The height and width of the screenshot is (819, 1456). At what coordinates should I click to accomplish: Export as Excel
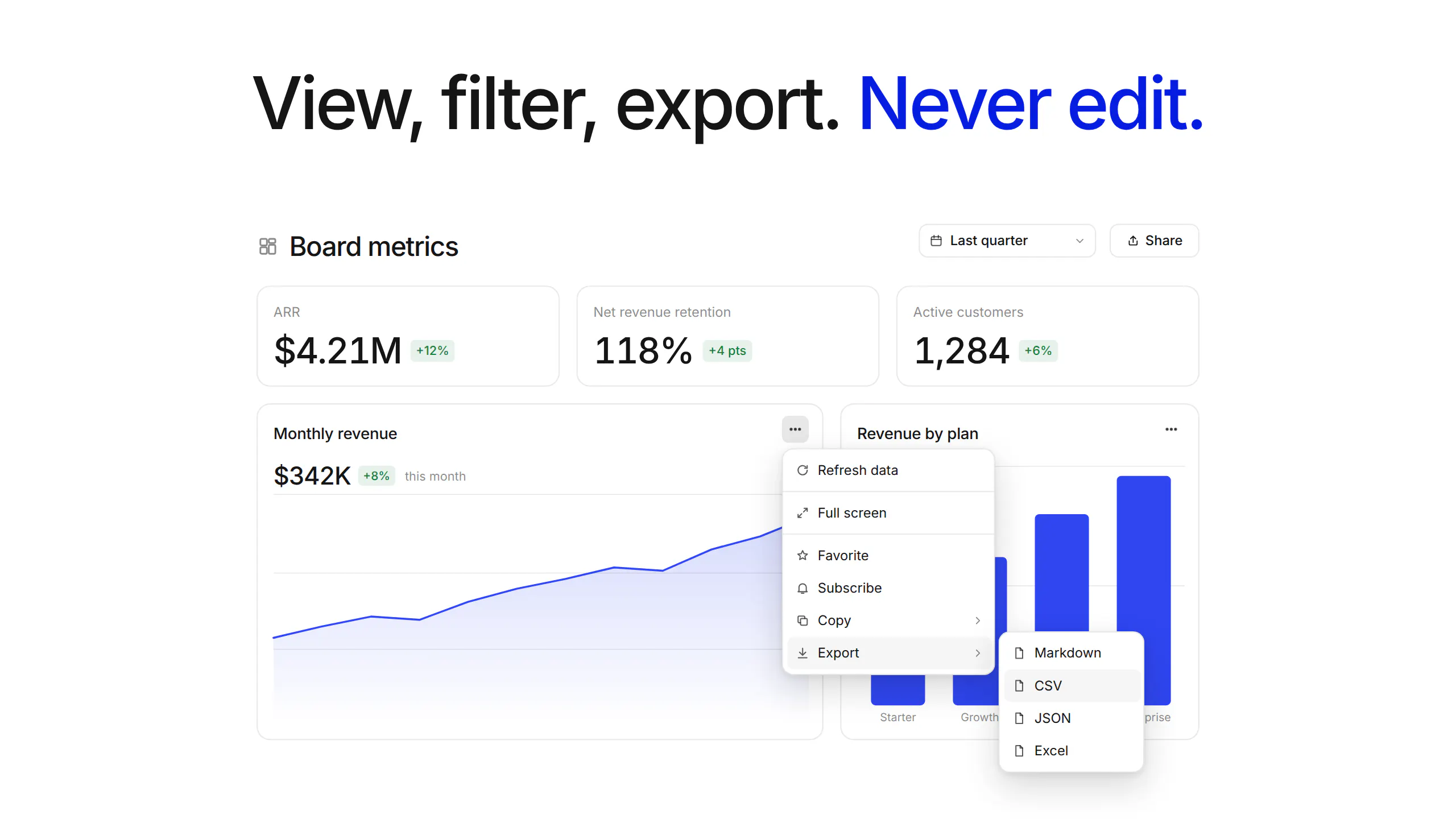tap(1072, 751)
